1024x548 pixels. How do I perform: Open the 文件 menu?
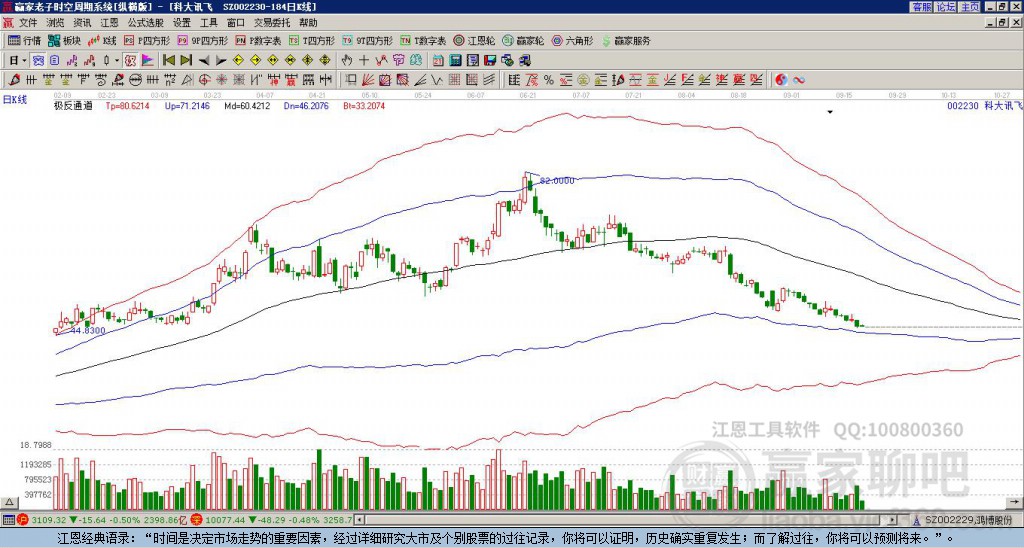click(28, 23)
